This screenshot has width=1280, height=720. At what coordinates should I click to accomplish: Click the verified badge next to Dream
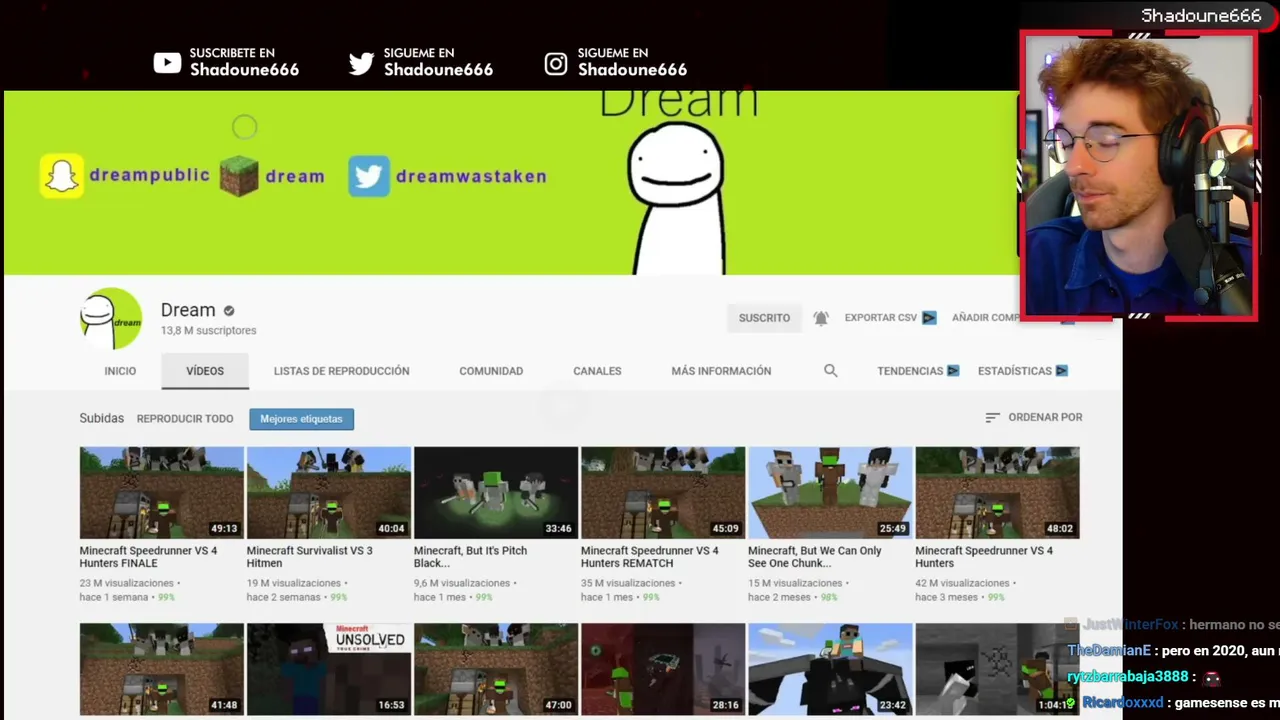tap(229, 311)
